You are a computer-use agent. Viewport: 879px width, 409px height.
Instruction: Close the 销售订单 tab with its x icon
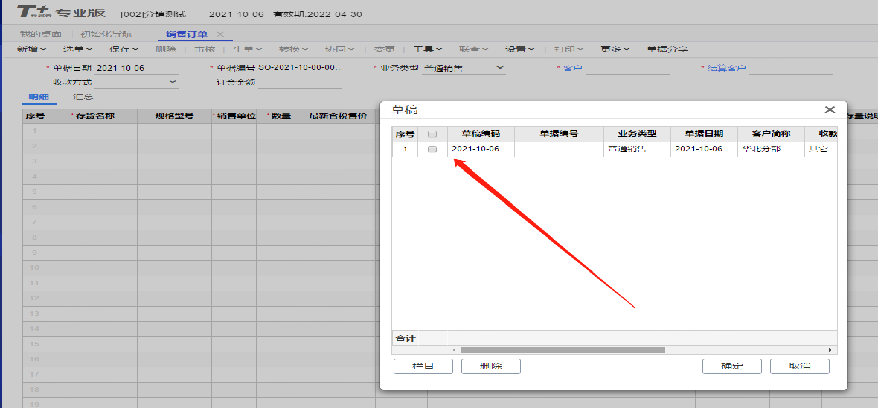coord(221,34)
